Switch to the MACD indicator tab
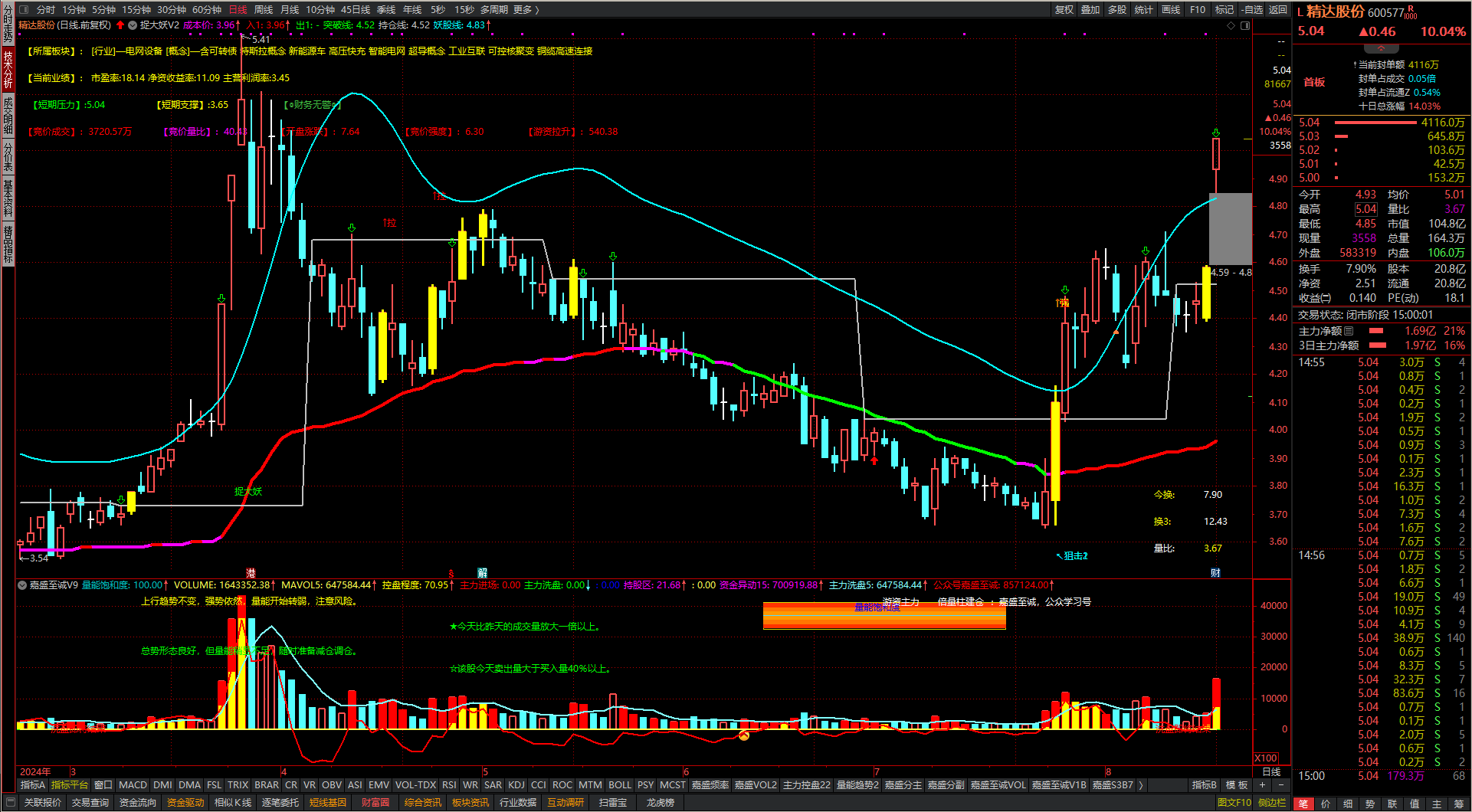 pyautogui.click(x=133, y=785)
